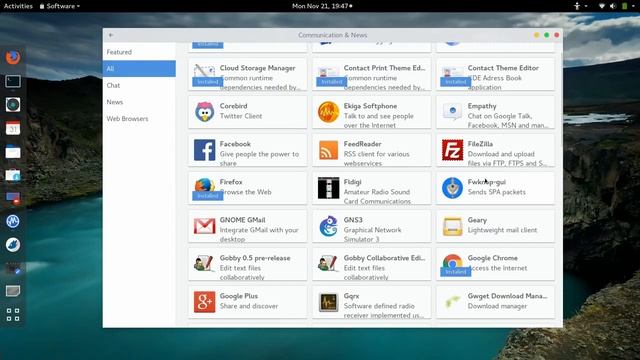The height and width of the screenshot is (360, 640).
Task: Click the Installed badge on Firefox
Action: pyautogui.click(x=208, y=196)
